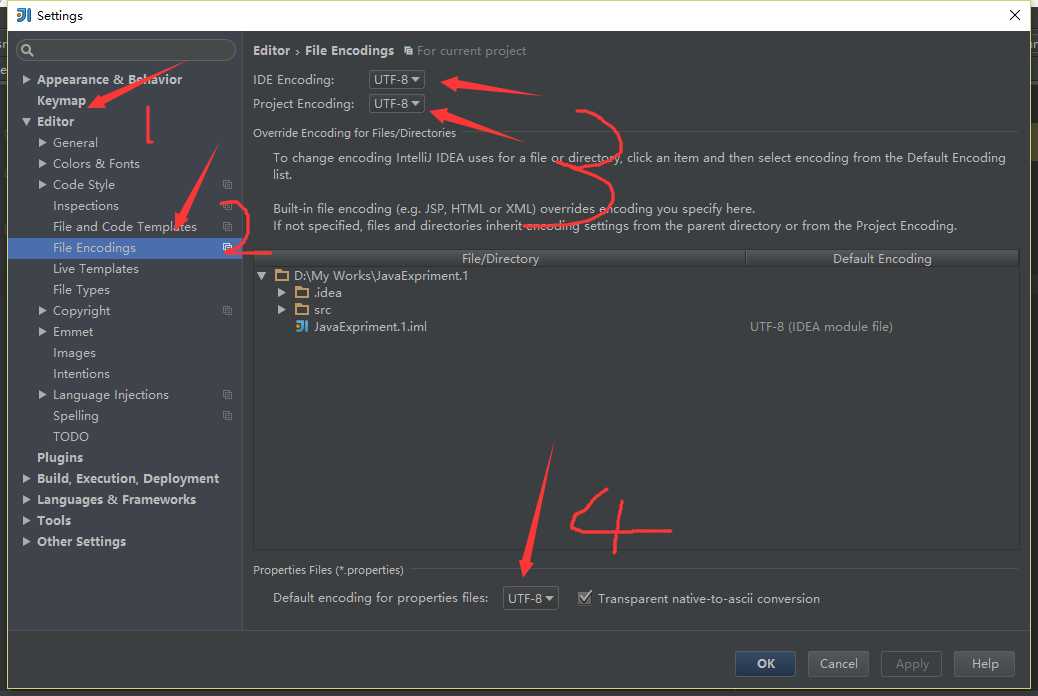Screen dimensions: 1038x696
Task: Open Live Templates page
Action: (x=96, y=268)
